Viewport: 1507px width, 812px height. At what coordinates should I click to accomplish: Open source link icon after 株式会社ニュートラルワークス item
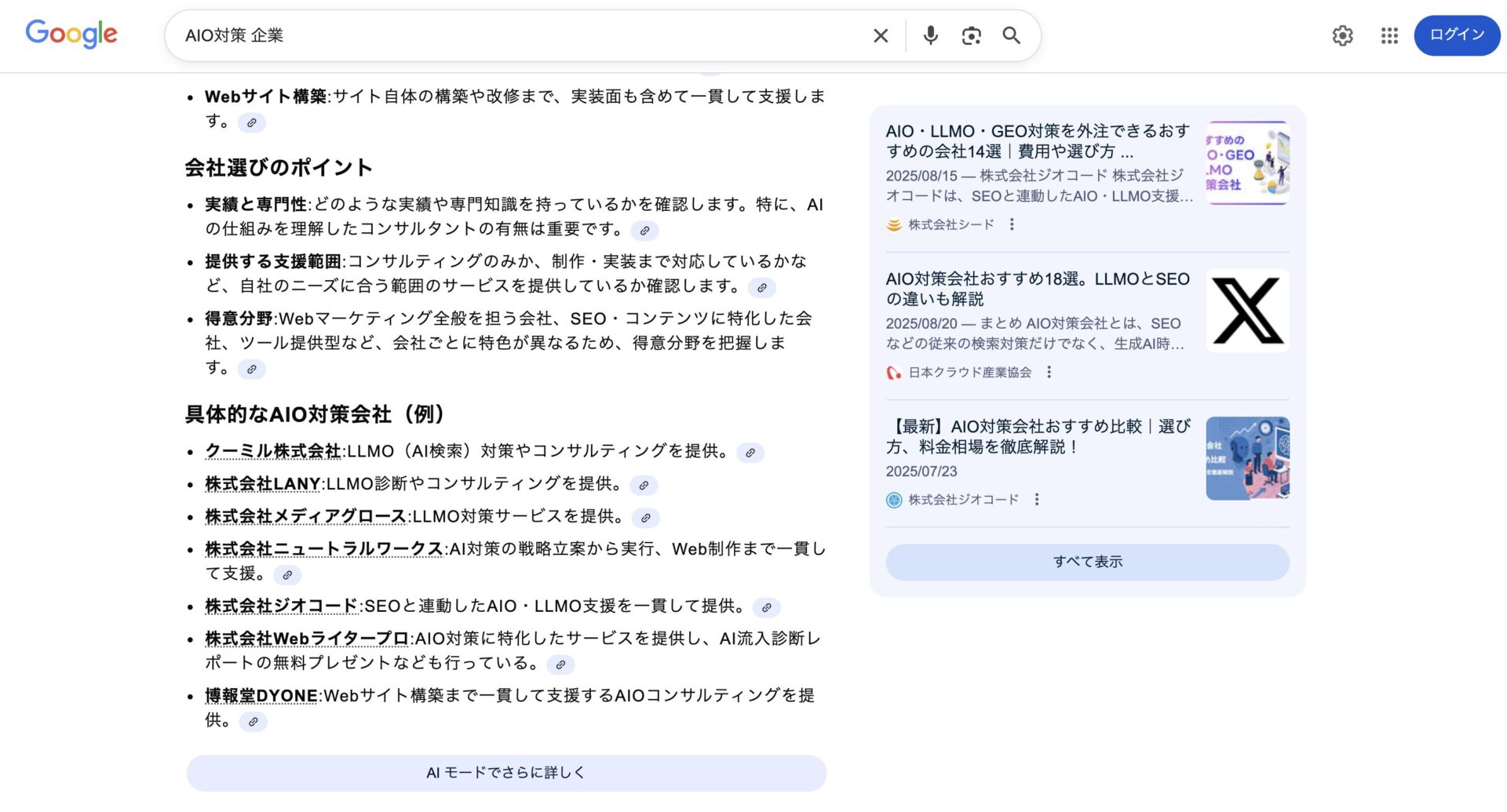click(x=287, y=575)
